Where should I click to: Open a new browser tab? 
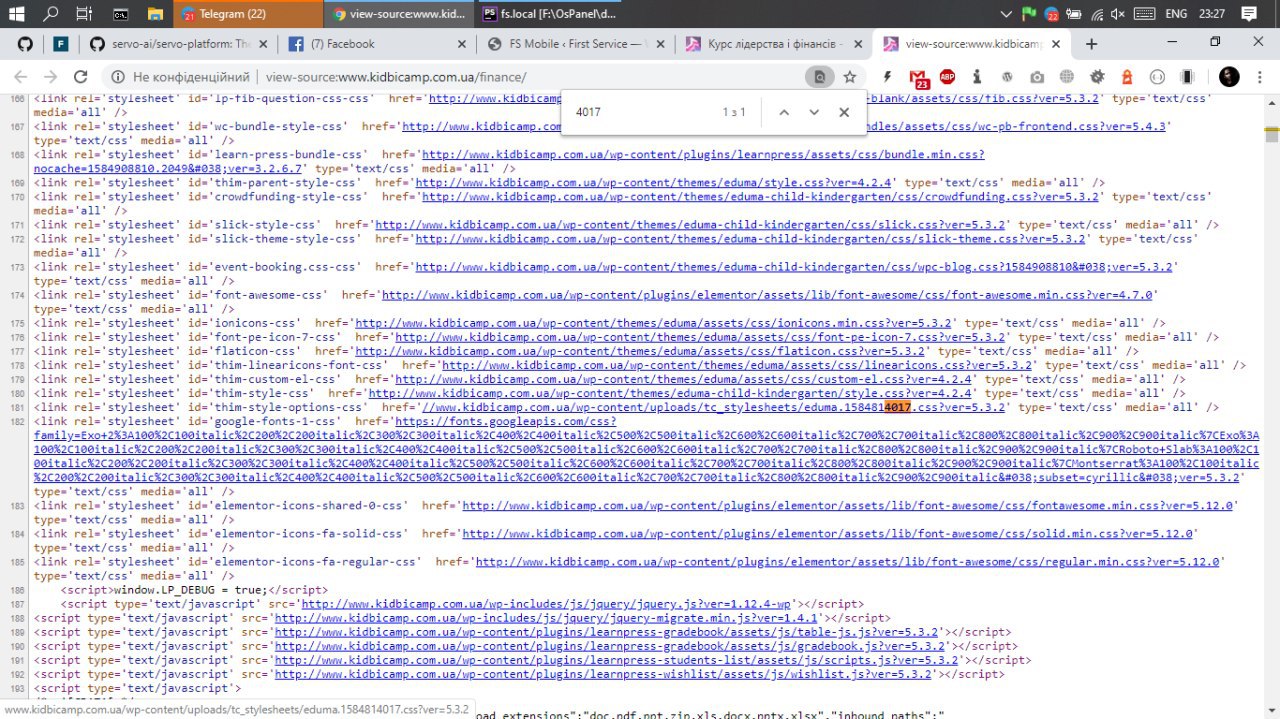[1091, 44]
